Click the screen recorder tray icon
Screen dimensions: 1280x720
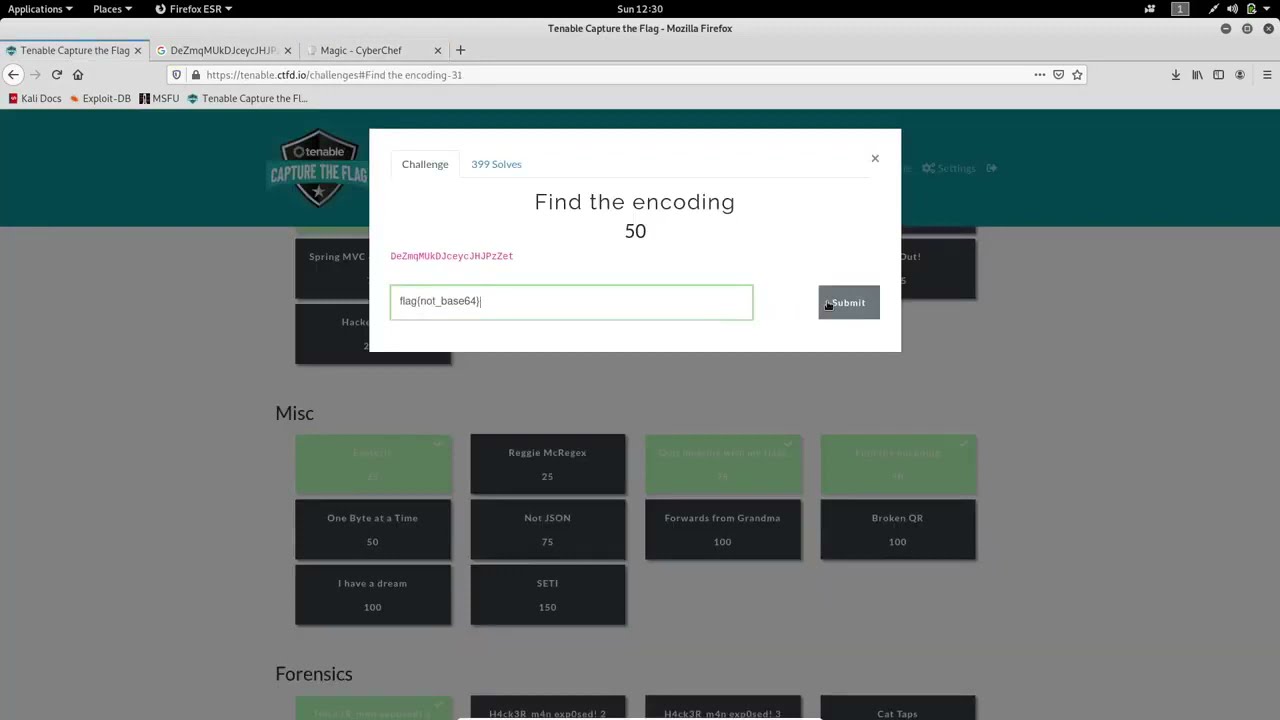tap(1150, 9)
